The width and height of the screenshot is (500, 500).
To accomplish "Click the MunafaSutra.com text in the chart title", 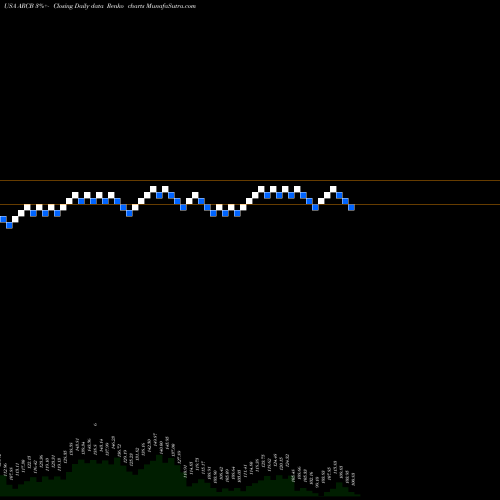I will click(x=171, y=6).
